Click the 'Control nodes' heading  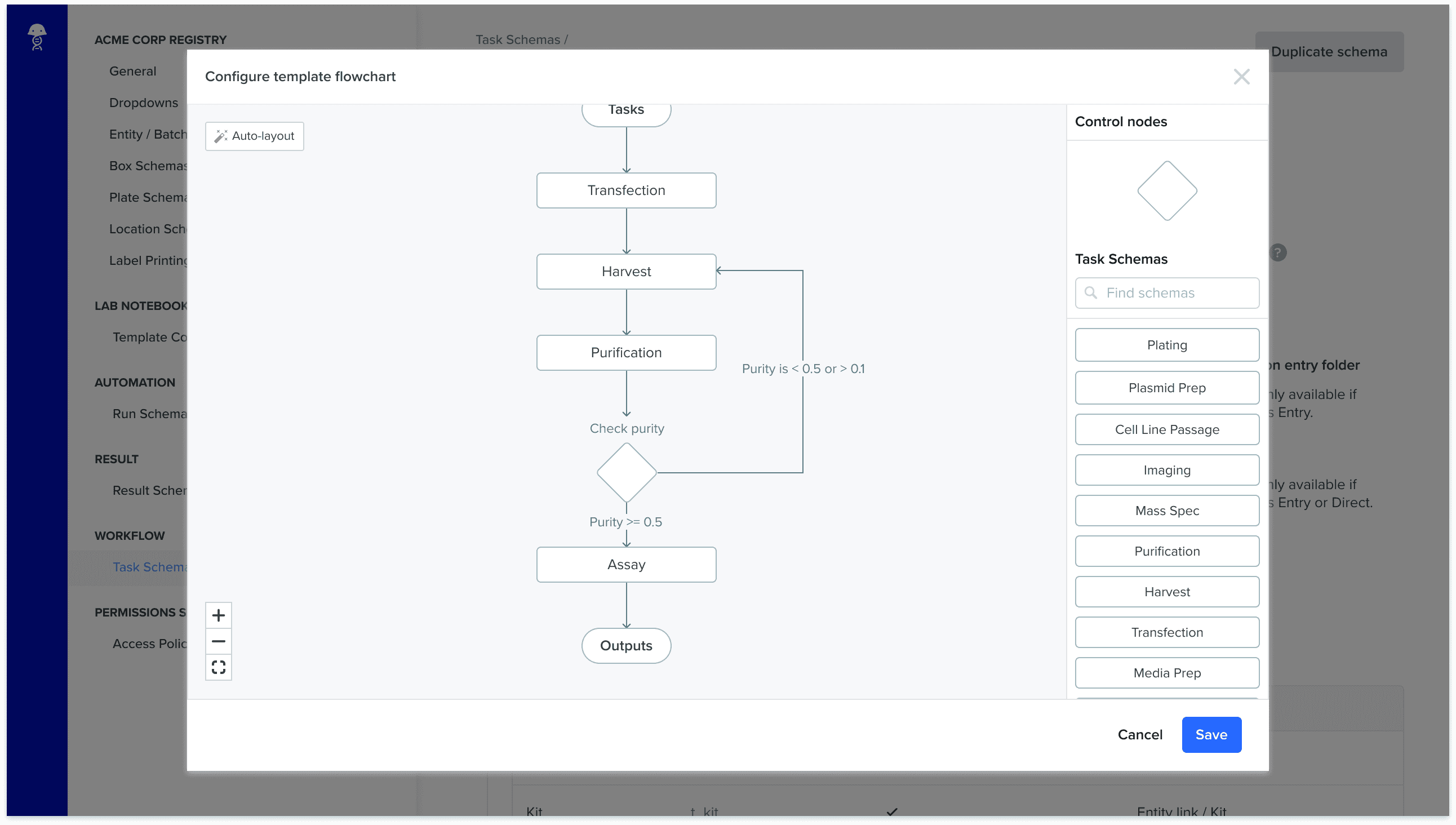[x=1121, y=121]
